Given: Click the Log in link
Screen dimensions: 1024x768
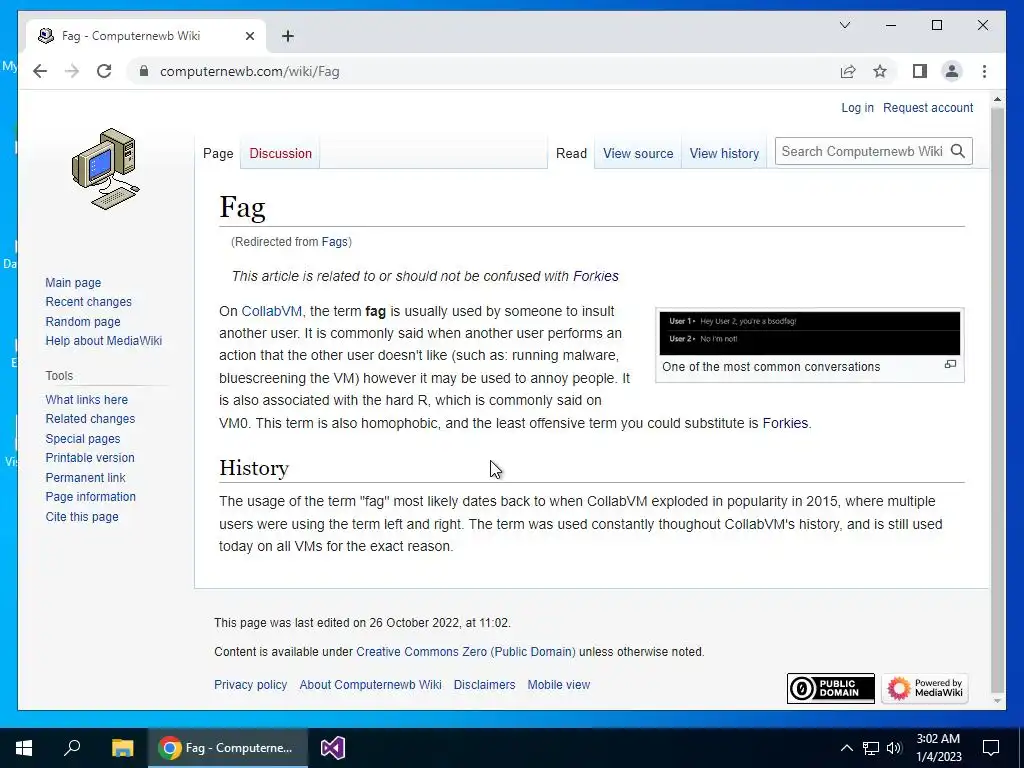Looking at the screenshot, I should tap(857, 108).
